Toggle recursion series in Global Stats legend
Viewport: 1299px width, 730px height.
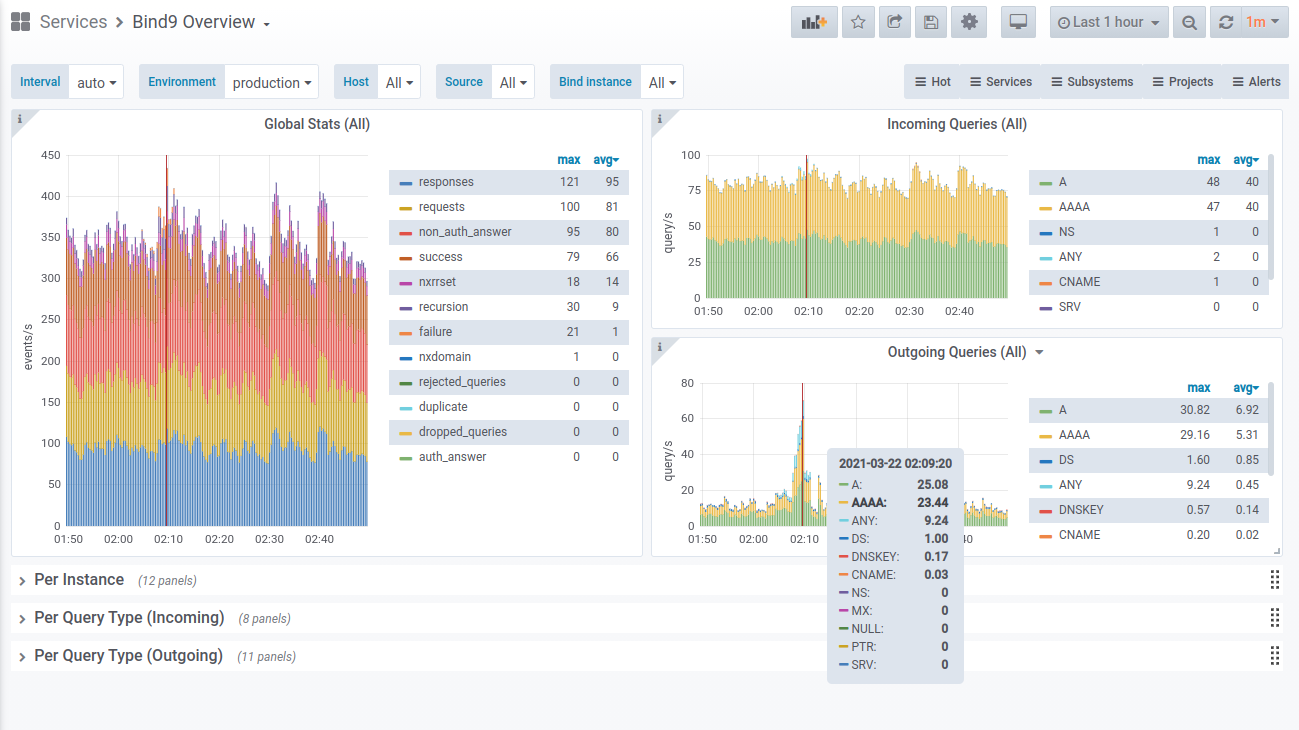click(443, 307)
